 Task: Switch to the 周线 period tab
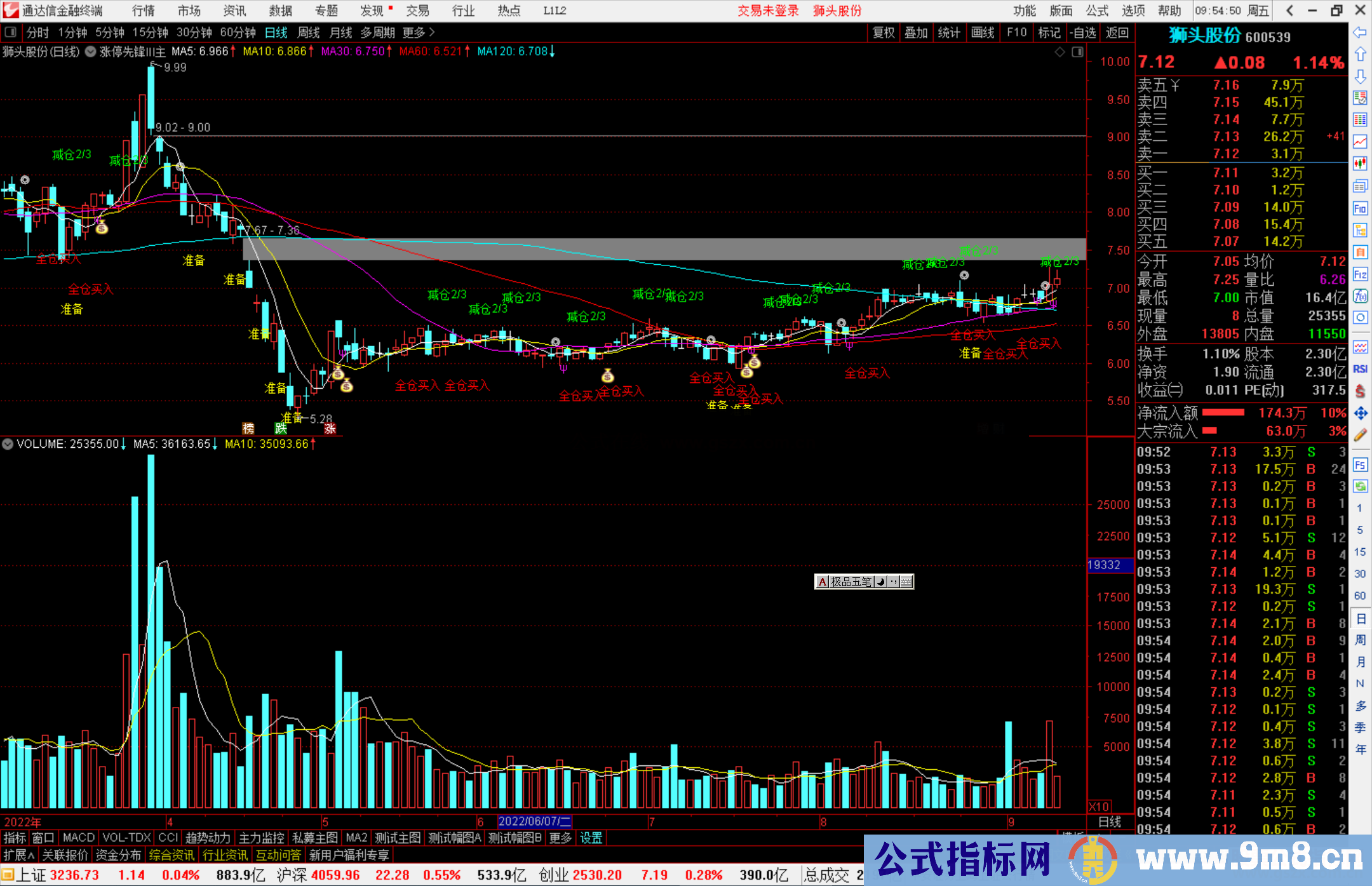(x=309, y=32)
